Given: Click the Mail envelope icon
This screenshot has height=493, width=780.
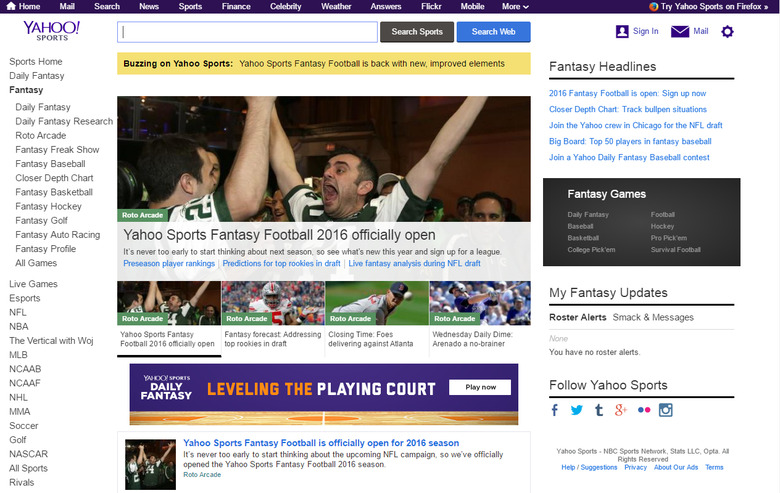Looking at the screenshot, I should [x=680, y=32].
